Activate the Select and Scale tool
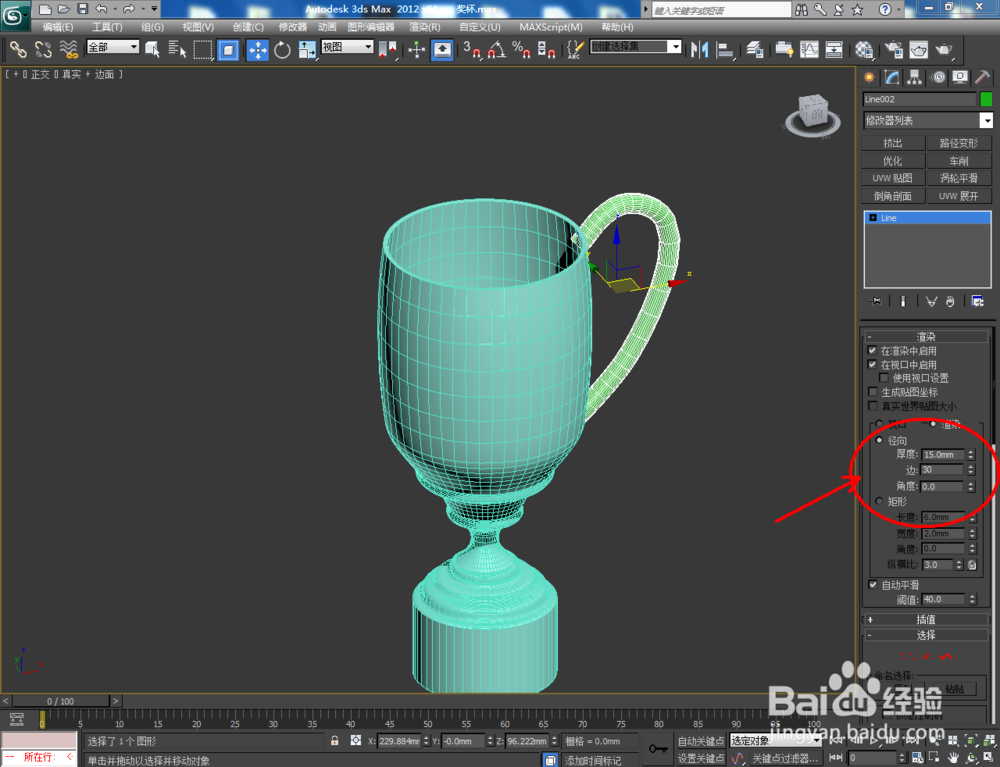Image resolution: width=1000 pixels, height=767 pixels. pyautogui.click(x=307, y=49)
